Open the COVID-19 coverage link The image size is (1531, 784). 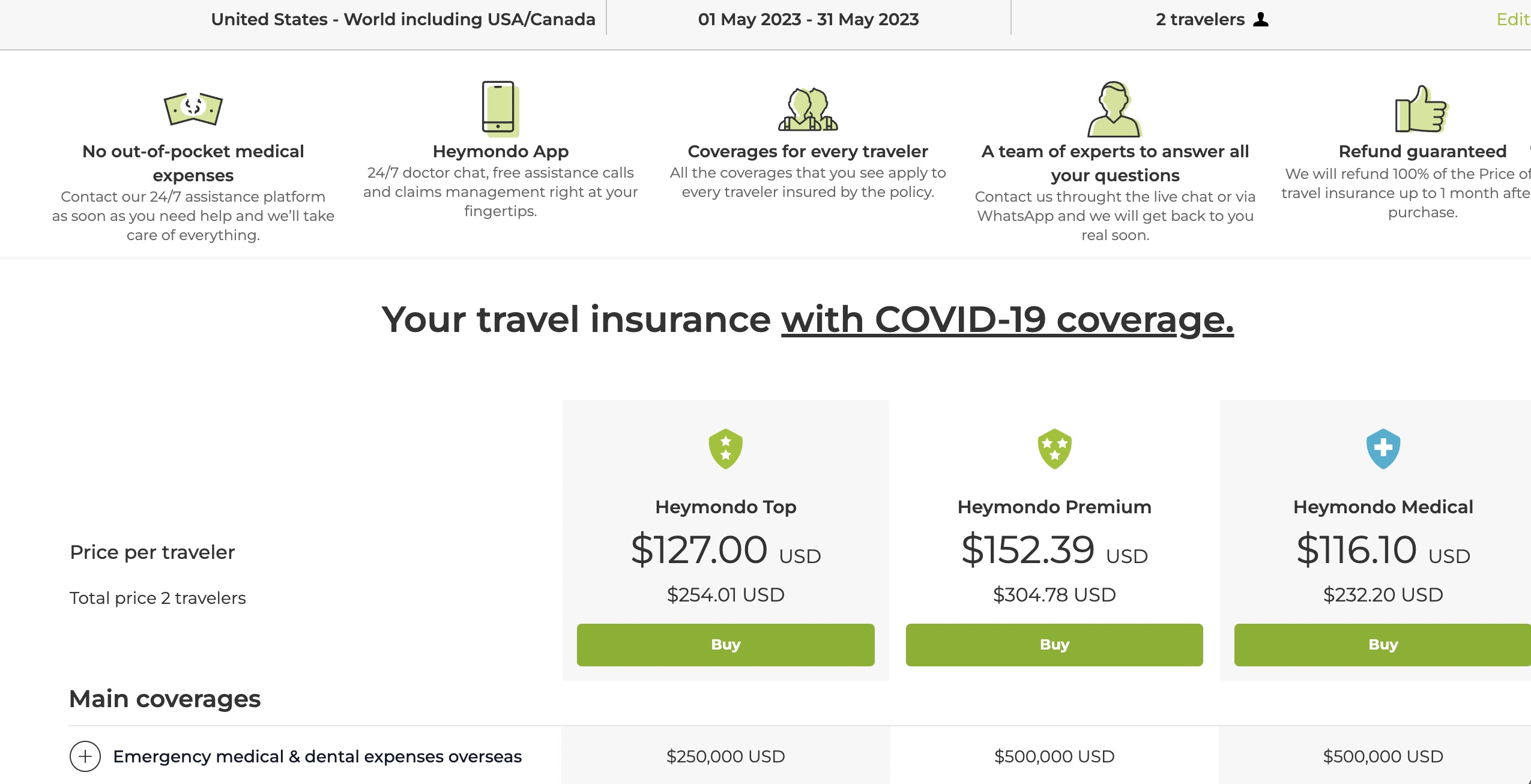pos(1007,319)
